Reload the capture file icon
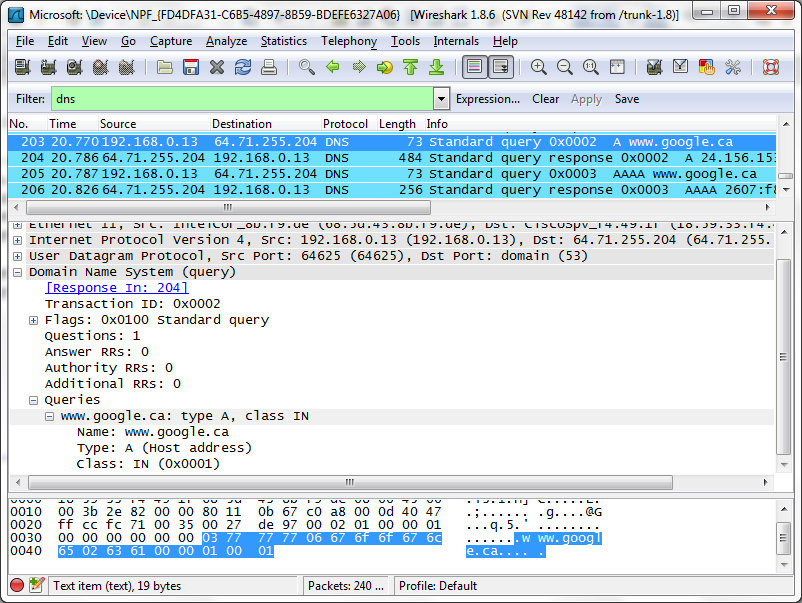Screen dimensions: 802x603 pos(243,67)
